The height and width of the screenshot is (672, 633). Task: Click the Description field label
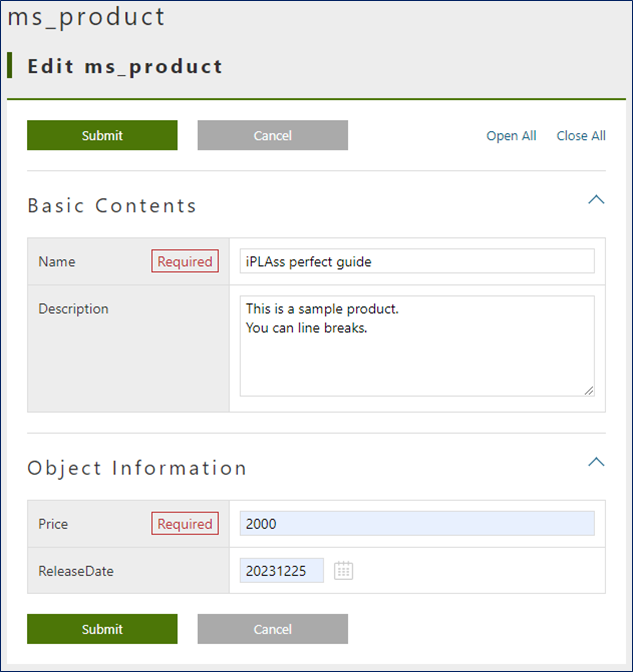click(x=73, y=309)
